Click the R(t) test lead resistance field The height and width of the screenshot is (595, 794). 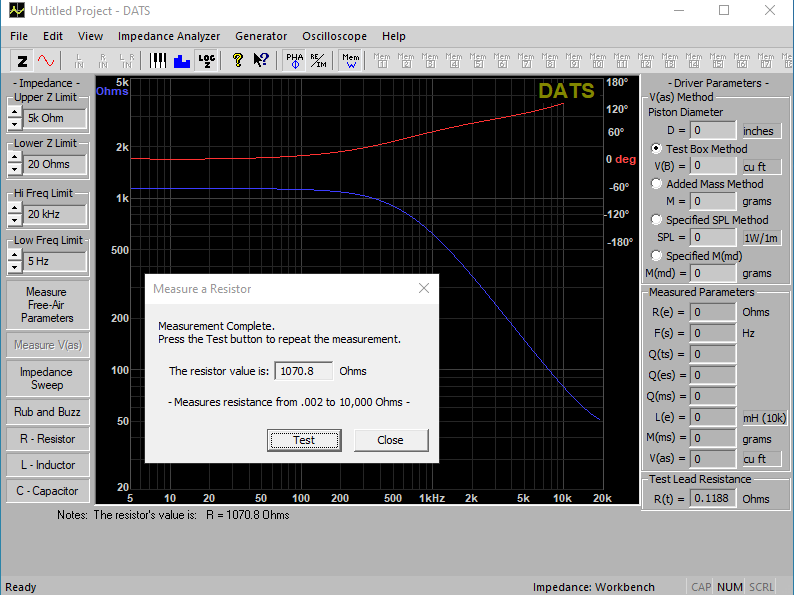click(x=713, y=498)
